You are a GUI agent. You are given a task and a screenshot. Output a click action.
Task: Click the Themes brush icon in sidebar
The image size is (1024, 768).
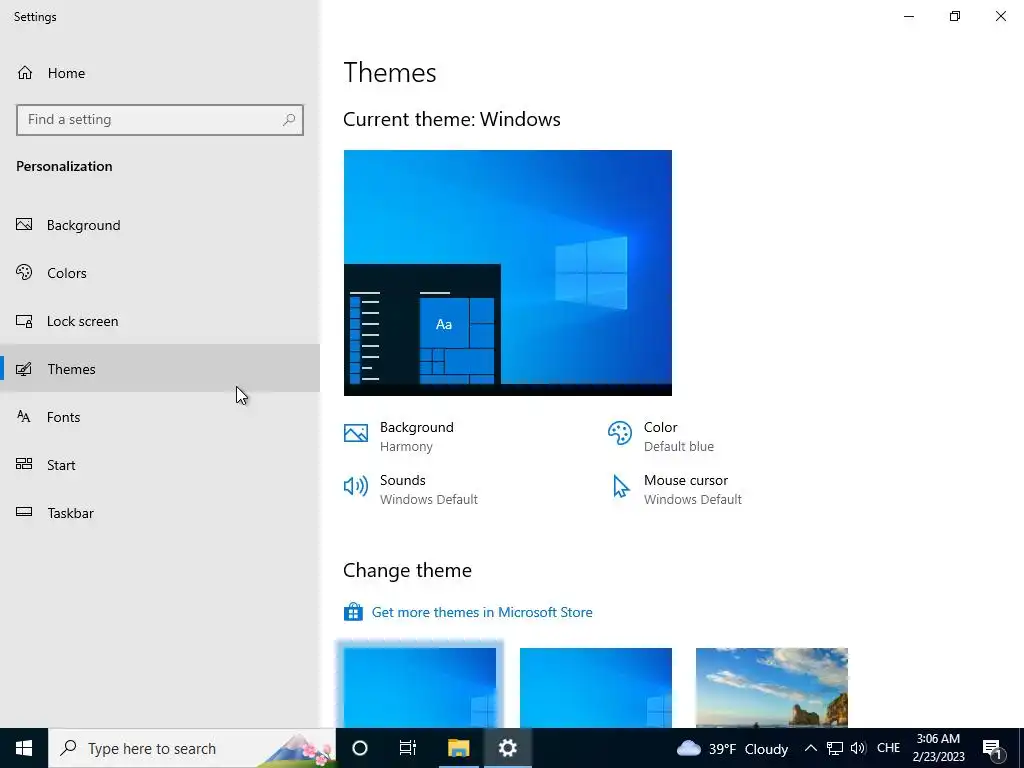(x=24, y=369)
